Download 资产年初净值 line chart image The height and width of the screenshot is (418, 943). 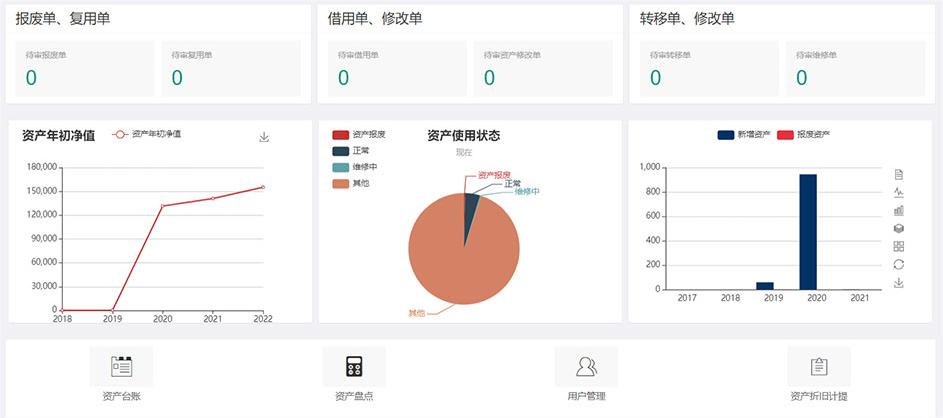click(264, 137)
